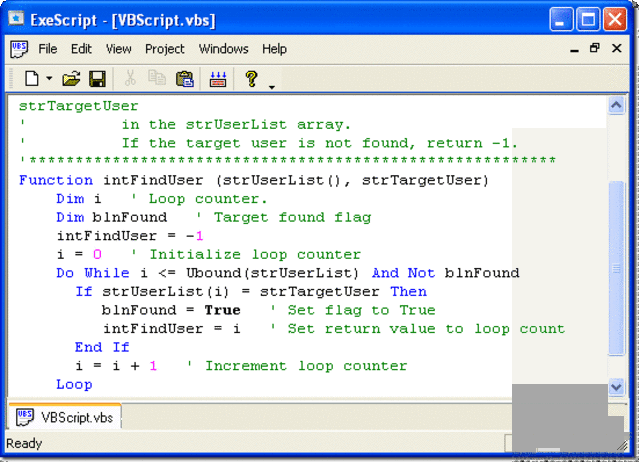Click the Function keyword in code

(56, 180)
